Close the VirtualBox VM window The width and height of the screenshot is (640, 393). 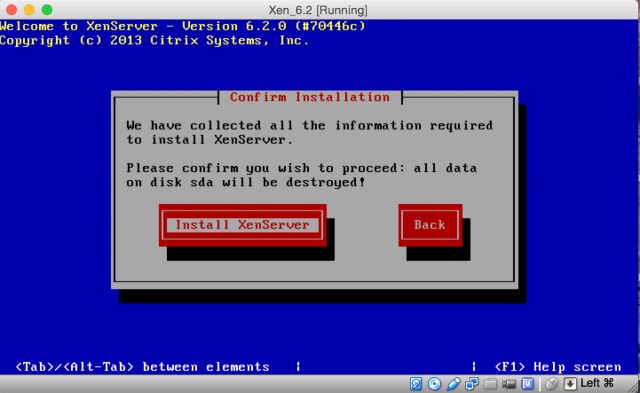point(11,9)
